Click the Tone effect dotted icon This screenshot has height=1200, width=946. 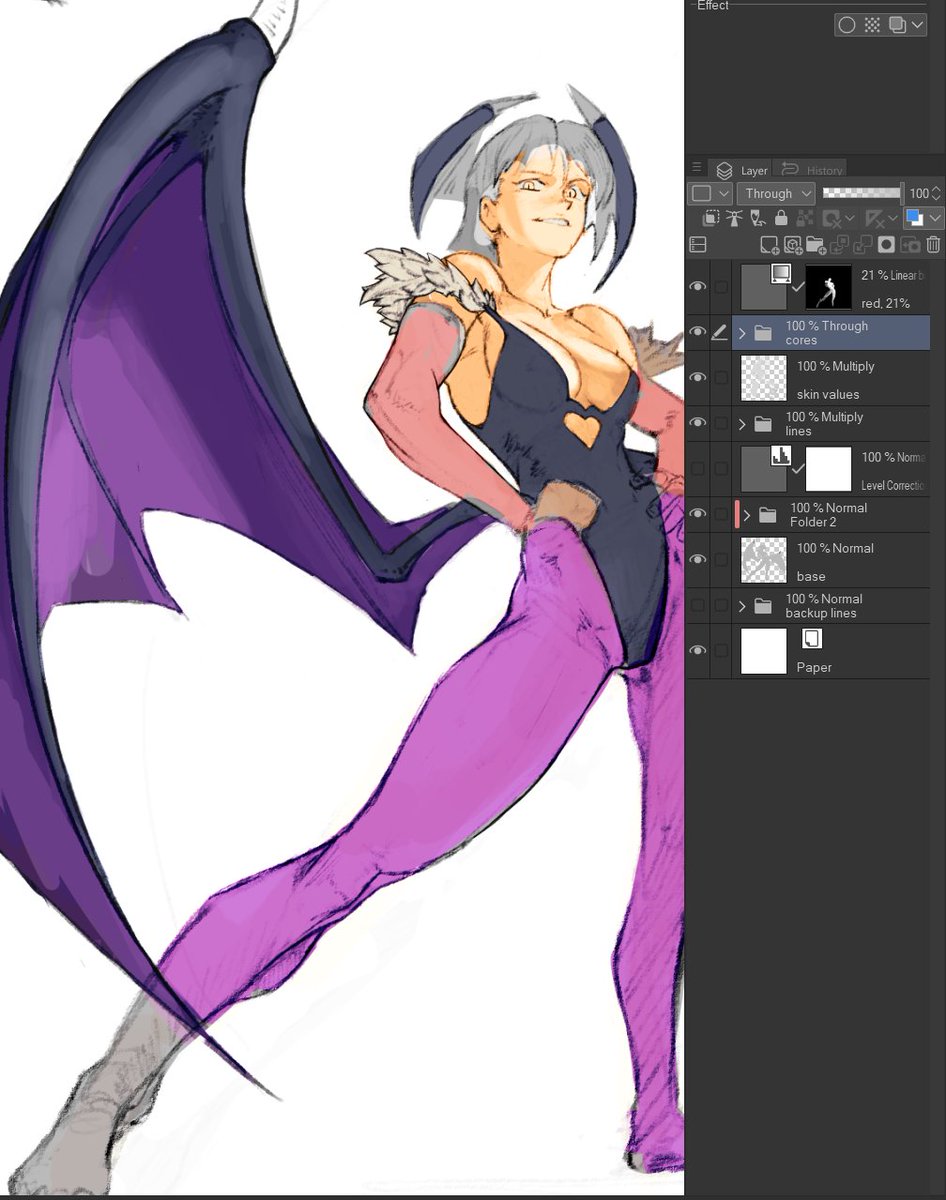tap(872, 25)
